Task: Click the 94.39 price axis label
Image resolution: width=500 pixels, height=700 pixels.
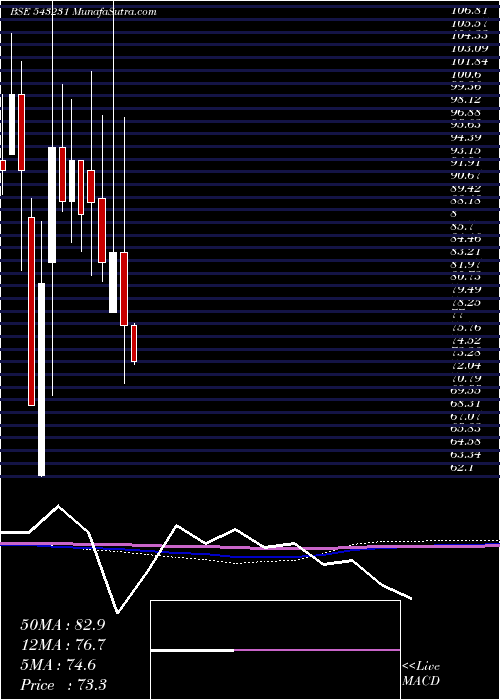Action: (468, 137)
